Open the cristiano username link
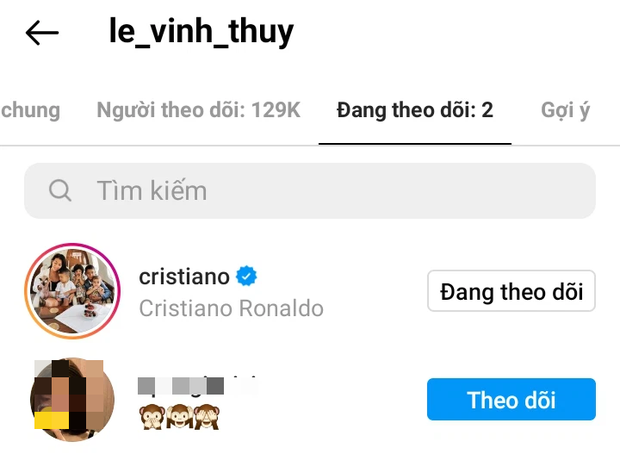This screenshot has height=454, width=620. [x=184, y=276]
